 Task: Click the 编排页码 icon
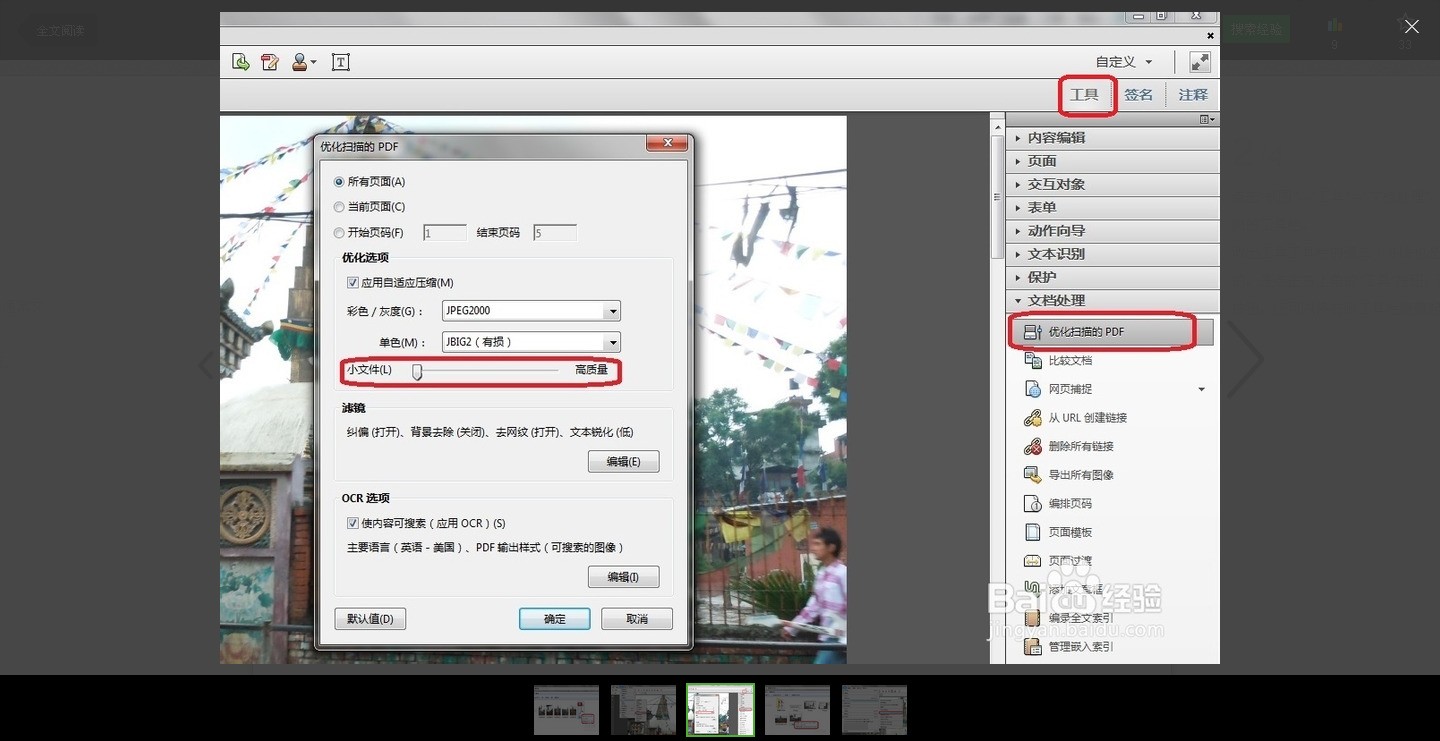coord(1033,504)
